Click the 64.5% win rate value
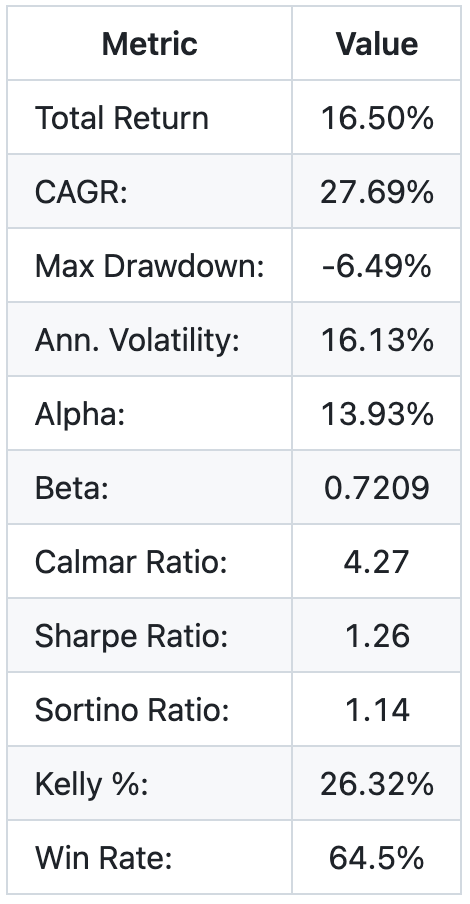This screenshot has width=470, height=904. tap(377, 857)
